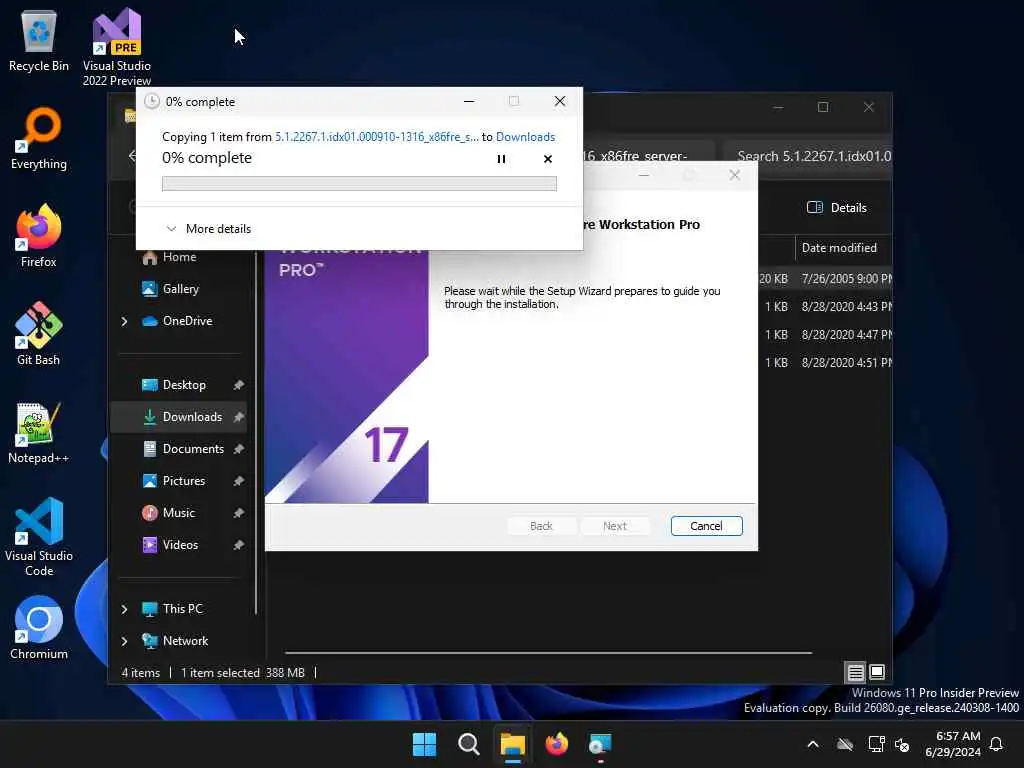The height and width of the screenshot is (768, 1024).
Task: Click the Explorer horizontal scrollbar
Action: tap(549, 652)
